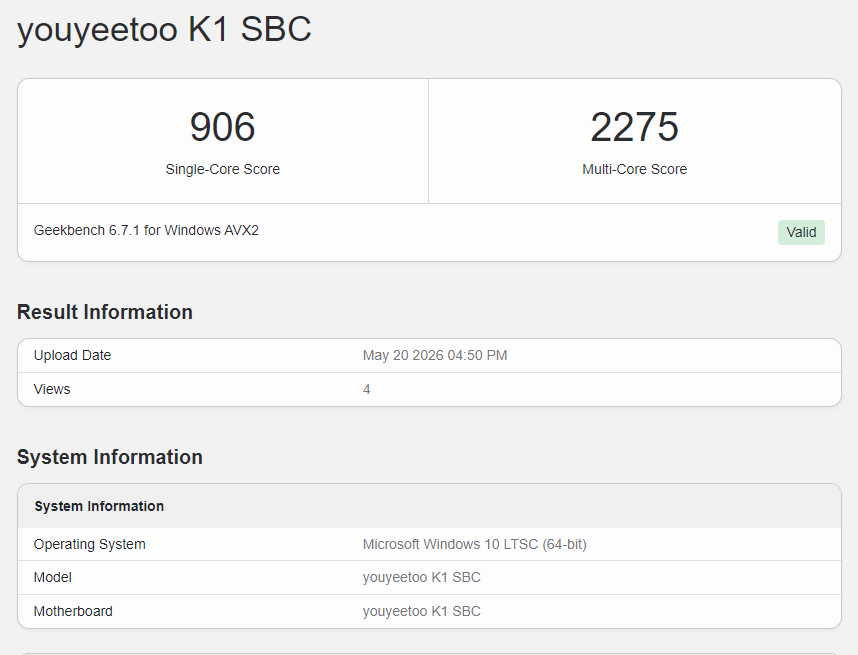Select the Motherboard value youyeetoo K1 SBC
Image resolution: width=858 pixels, height=655 pixels.
click(x=421, y=611)
